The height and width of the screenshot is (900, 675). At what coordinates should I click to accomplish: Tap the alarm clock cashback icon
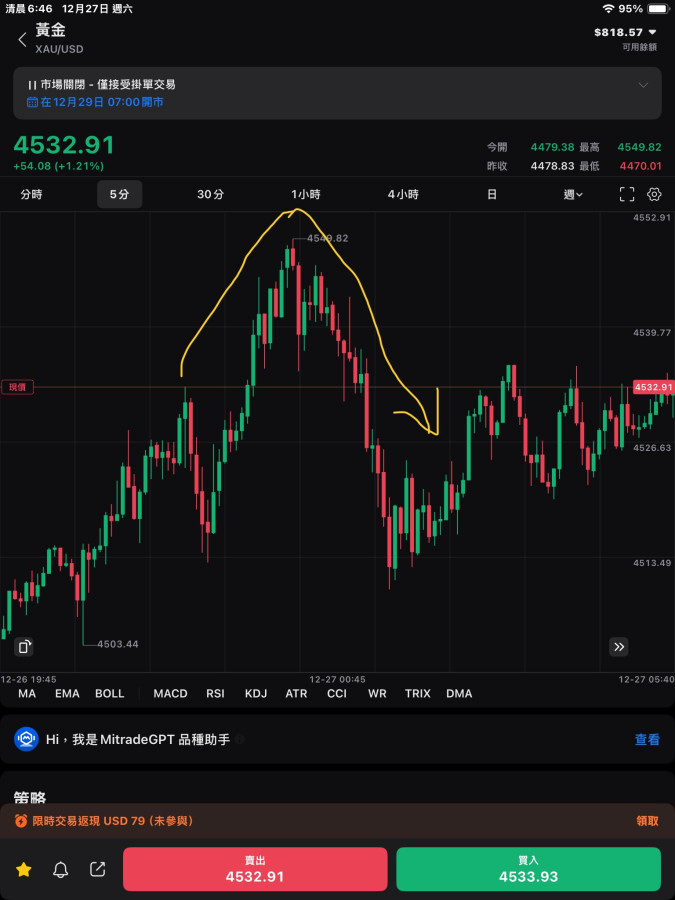tap(21, 821)
